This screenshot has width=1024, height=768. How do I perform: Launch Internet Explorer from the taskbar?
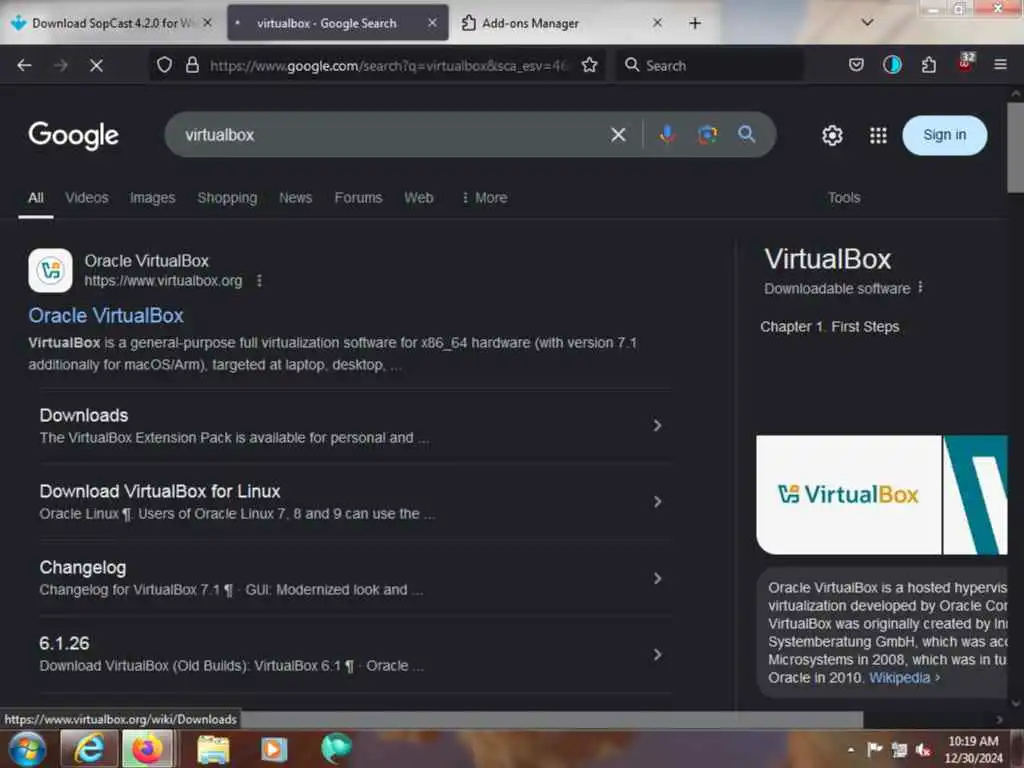pos(88,748)
